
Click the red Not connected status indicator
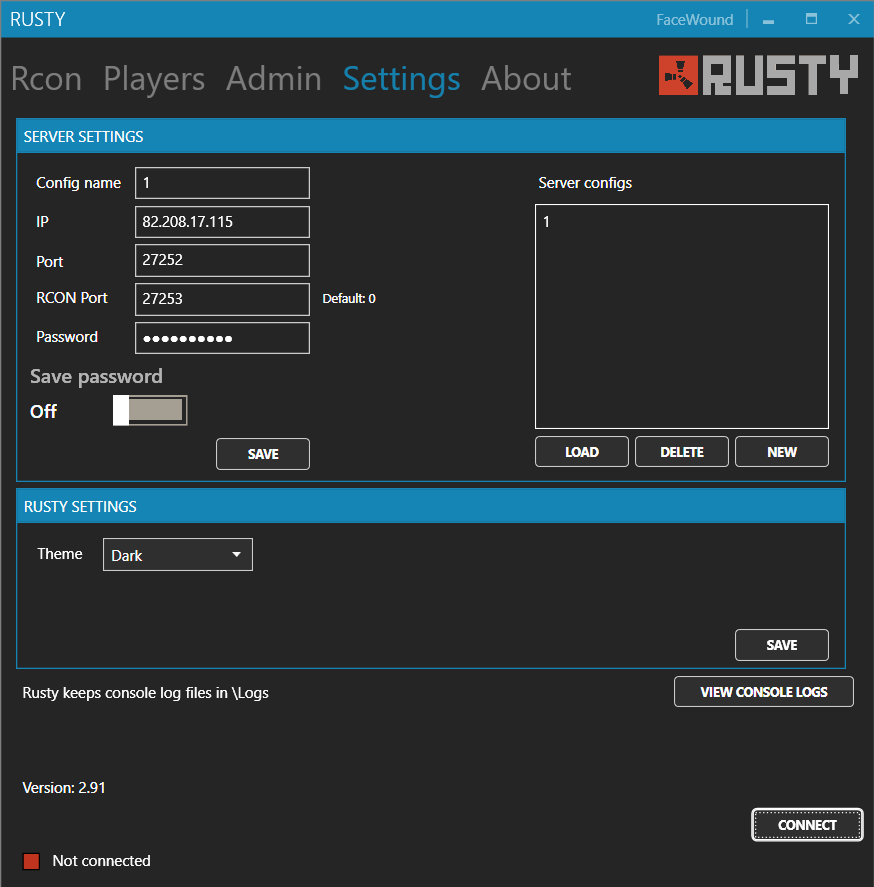pos(31,861)
